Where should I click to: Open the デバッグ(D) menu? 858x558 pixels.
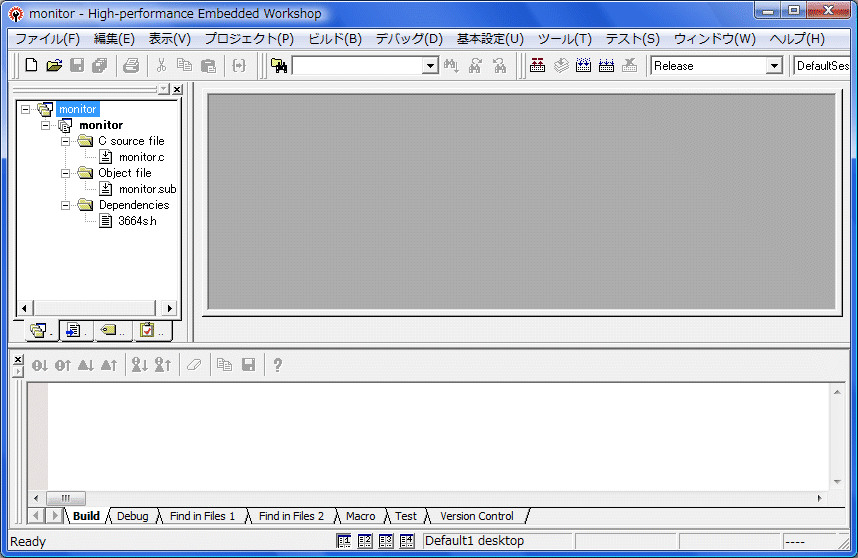[409, 39]
